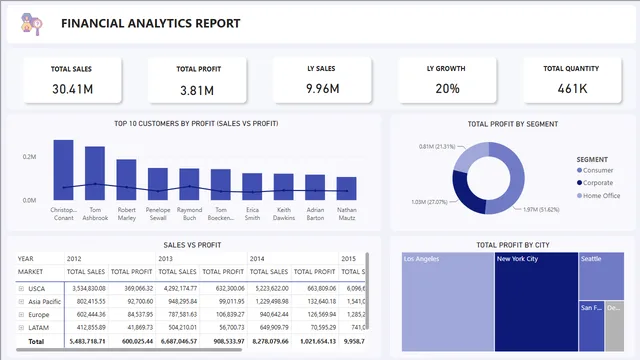This screenshot has height=360, width=640.
Task: Click the Europe 2013 sales value 787,581.63
Action: [x=182, y=315]
